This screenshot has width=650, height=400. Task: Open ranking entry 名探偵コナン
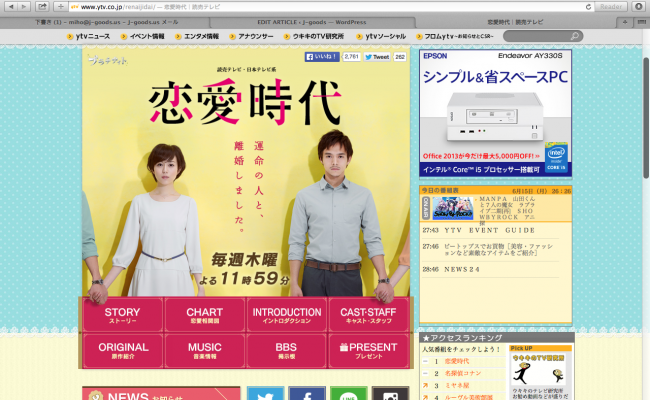(463, 373)
